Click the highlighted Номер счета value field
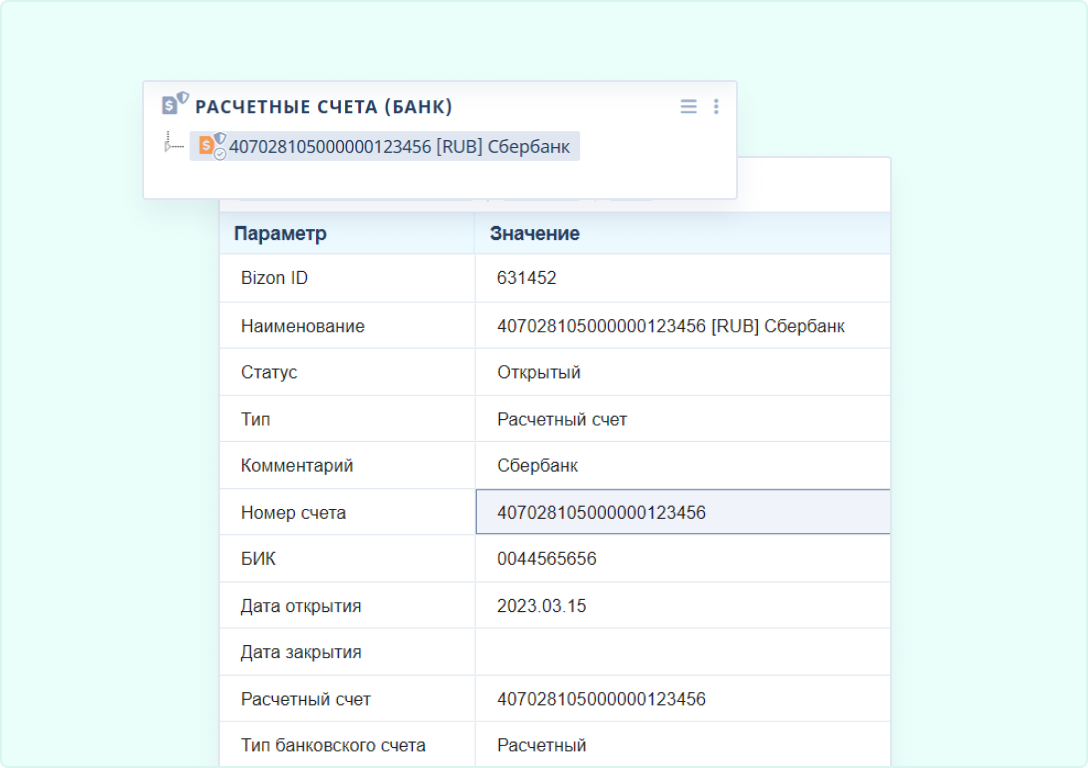Image resolution: width=1088 pixels, height=768 pixels. (682, 512)
